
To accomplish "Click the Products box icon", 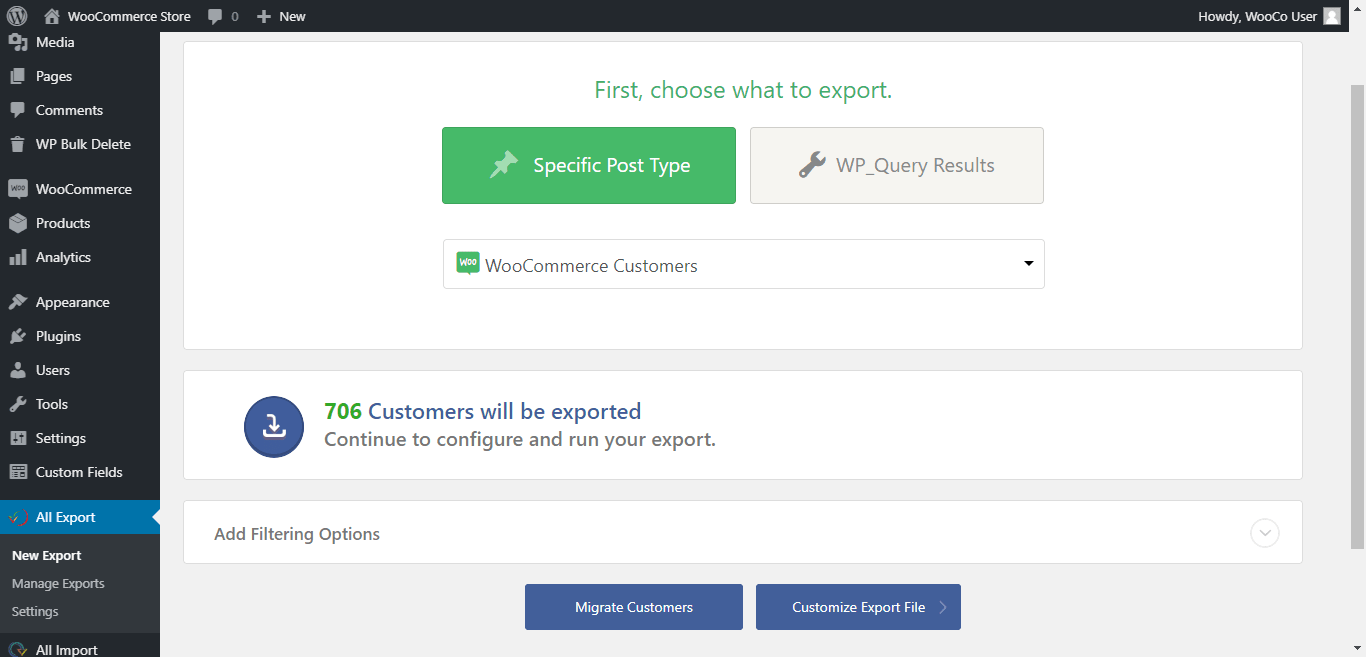I will tap(17, 223).
